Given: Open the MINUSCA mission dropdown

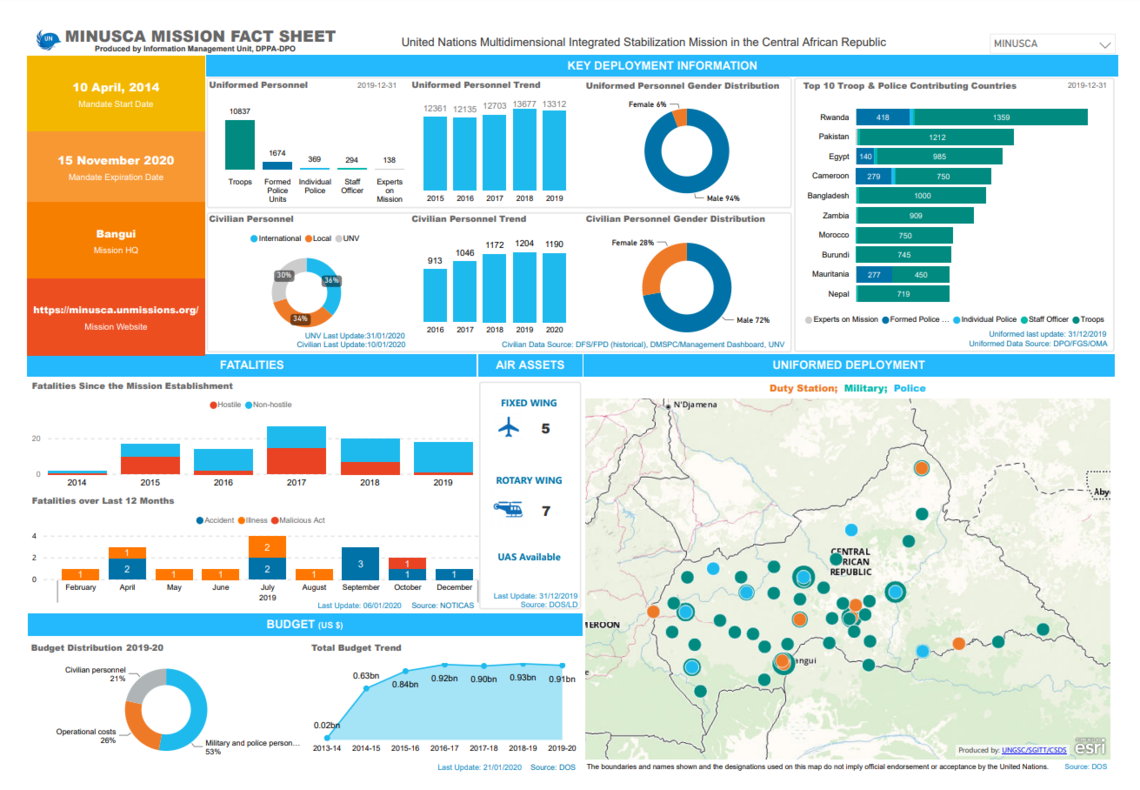Looking at the screenshot, I should point(1050,44).
